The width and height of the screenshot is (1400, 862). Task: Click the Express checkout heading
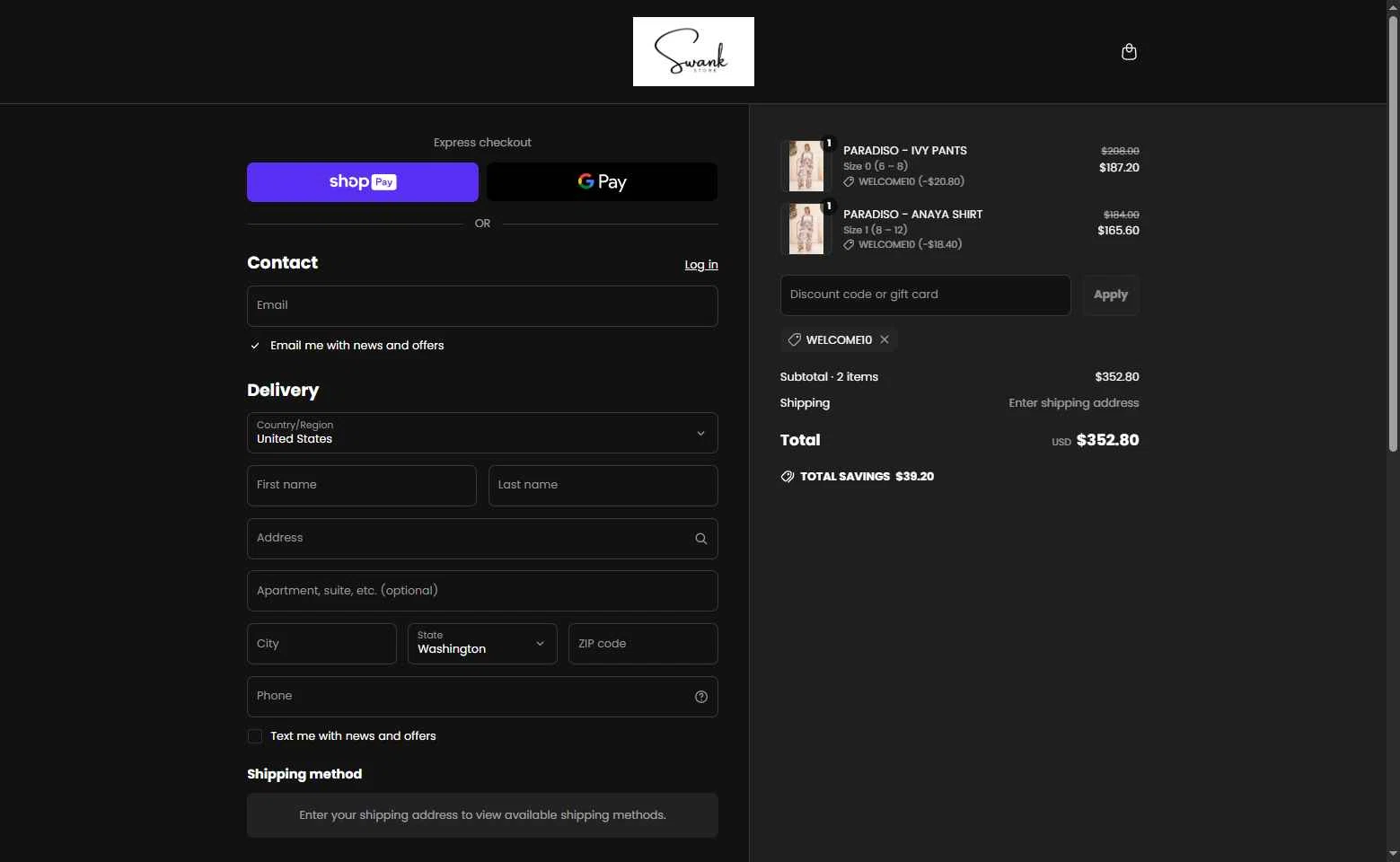482,143
